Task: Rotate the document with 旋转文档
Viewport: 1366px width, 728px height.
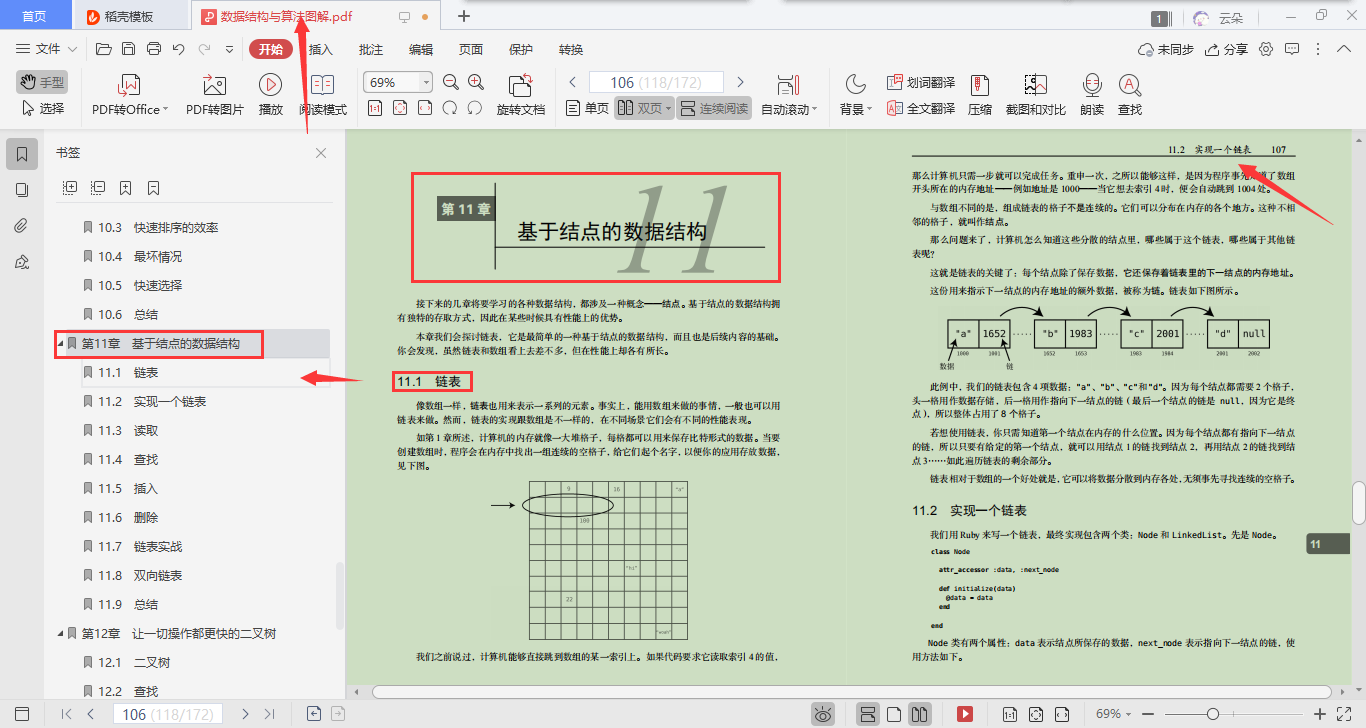Action: point(521,96)
